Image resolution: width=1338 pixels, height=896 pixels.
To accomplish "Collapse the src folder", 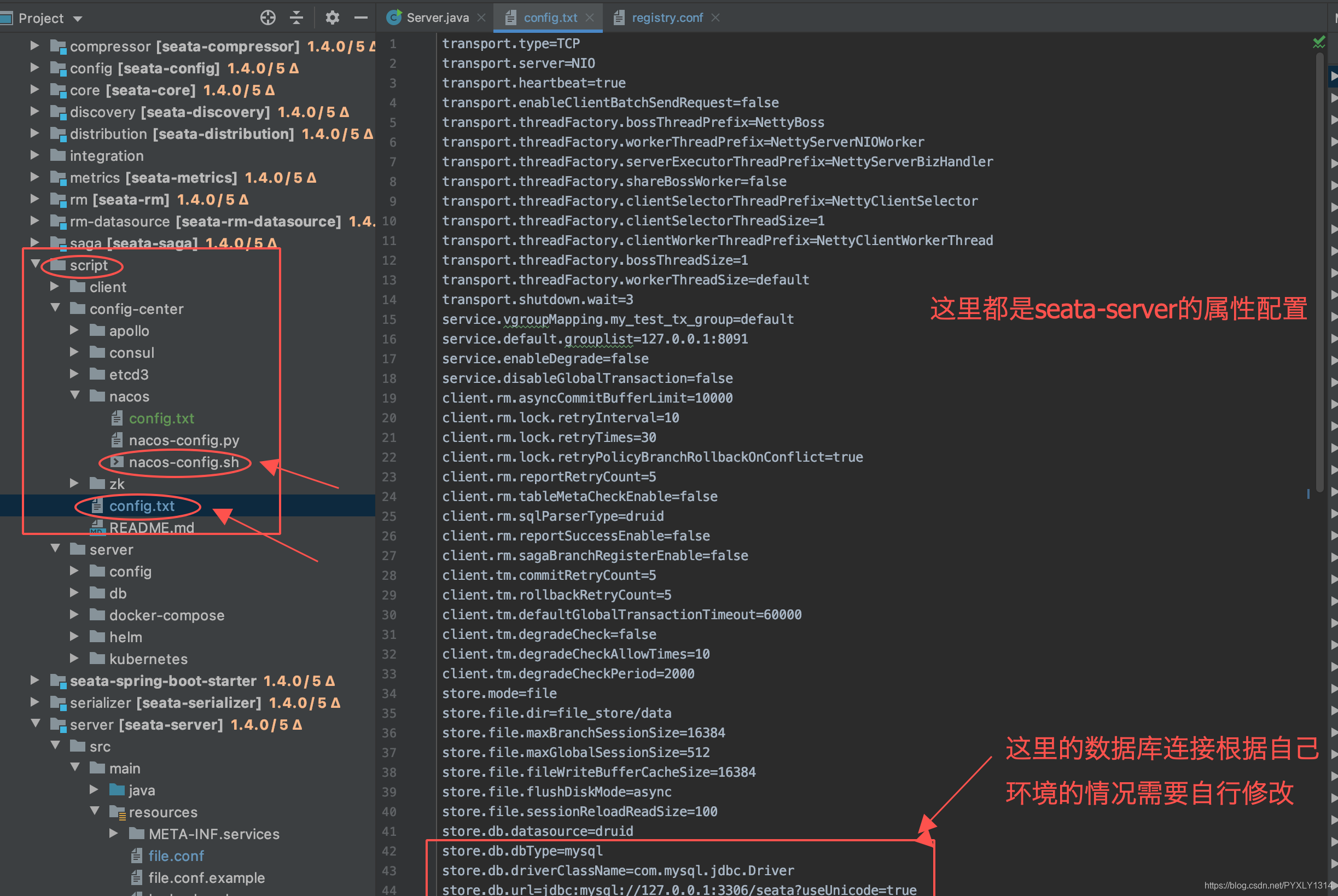I will pyautogui.click(x=55, y=746).
